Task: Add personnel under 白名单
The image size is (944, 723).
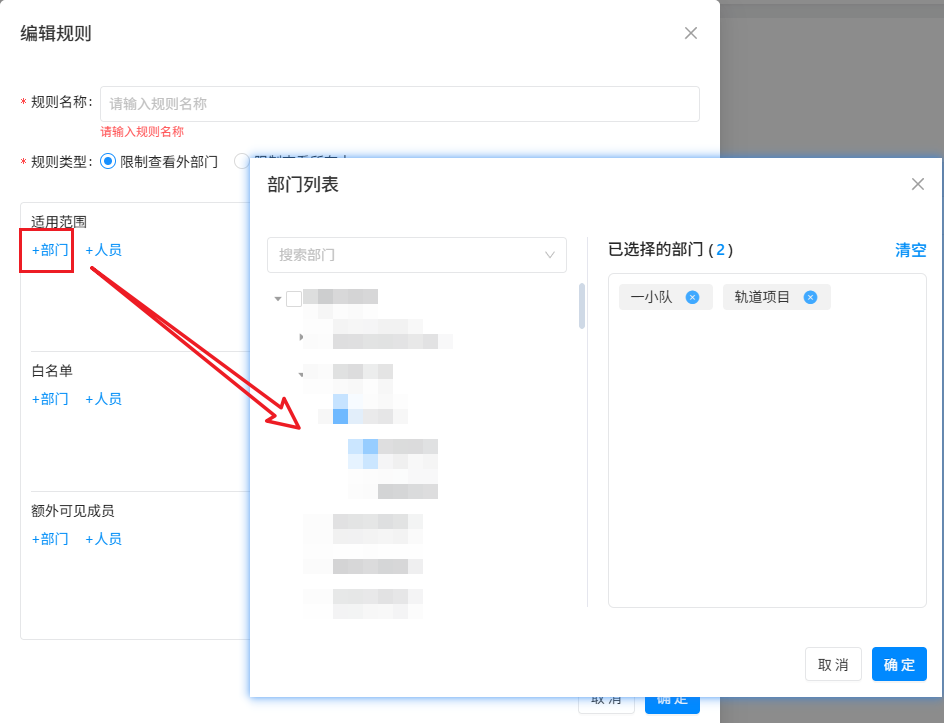Action: 103,399
